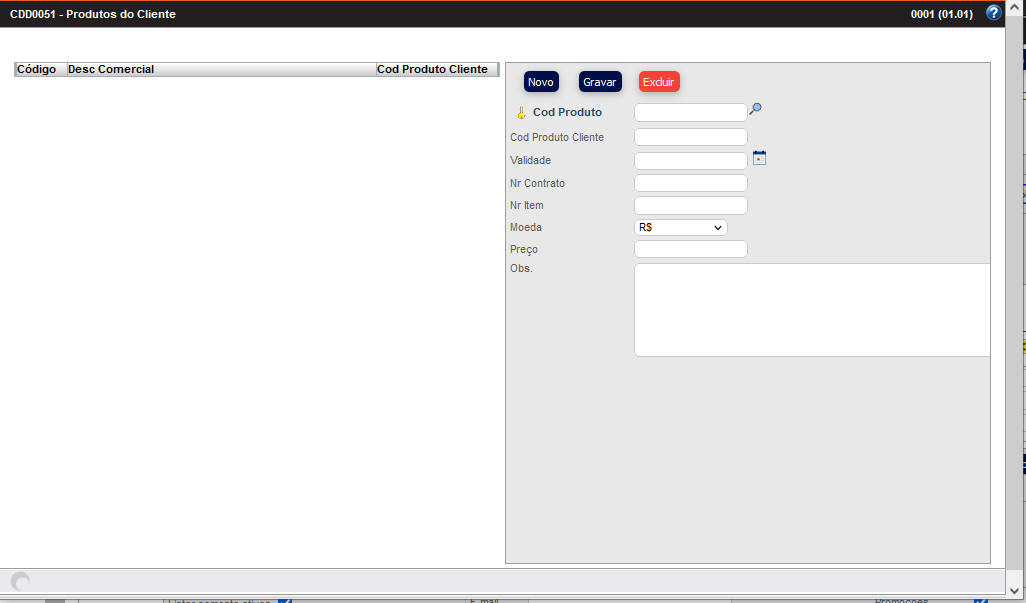Select the Validade date field
The height and width of the screenshot is (603, 1026).
(690, 161)
